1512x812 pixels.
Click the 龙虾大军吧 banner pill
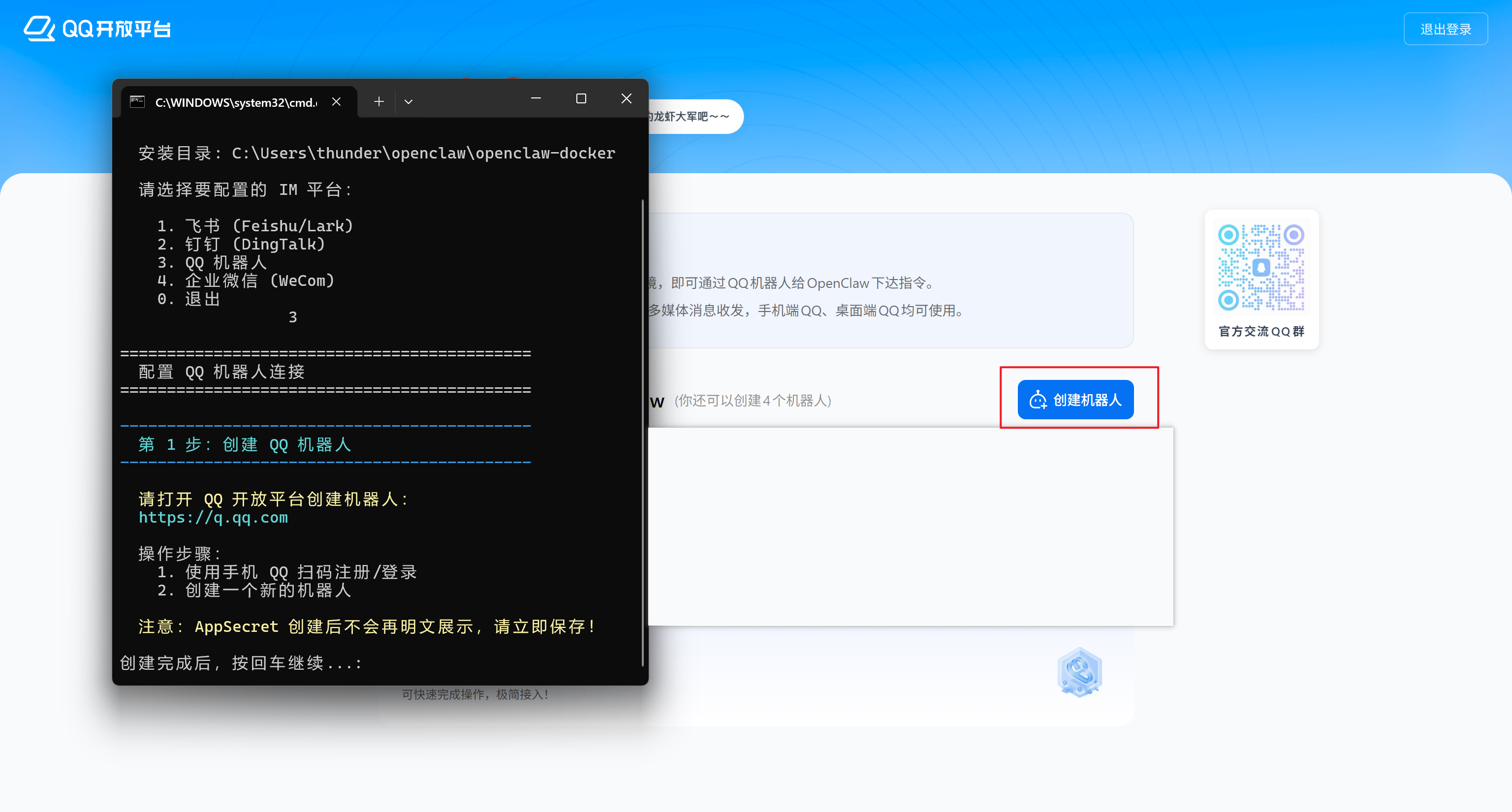693,116
